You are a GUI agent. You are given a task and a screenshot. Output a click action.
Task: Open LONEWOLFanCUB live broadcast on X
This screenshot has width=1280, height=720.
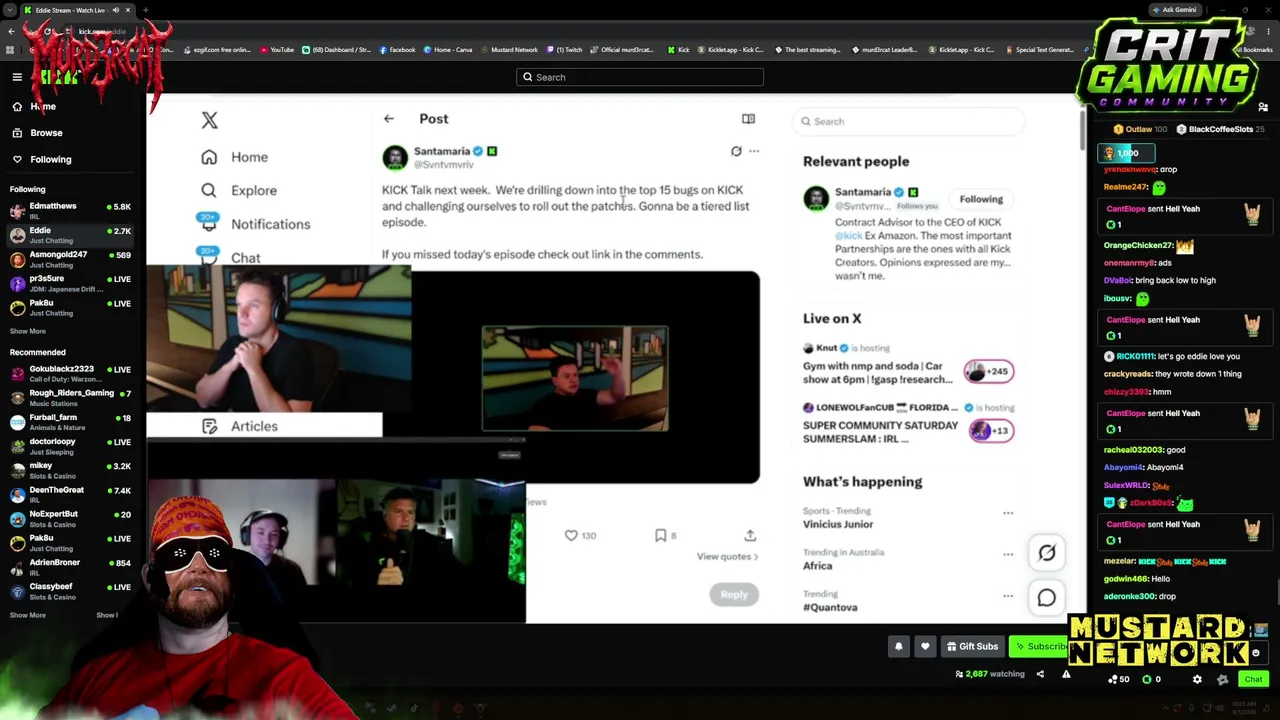click(909, 424)
